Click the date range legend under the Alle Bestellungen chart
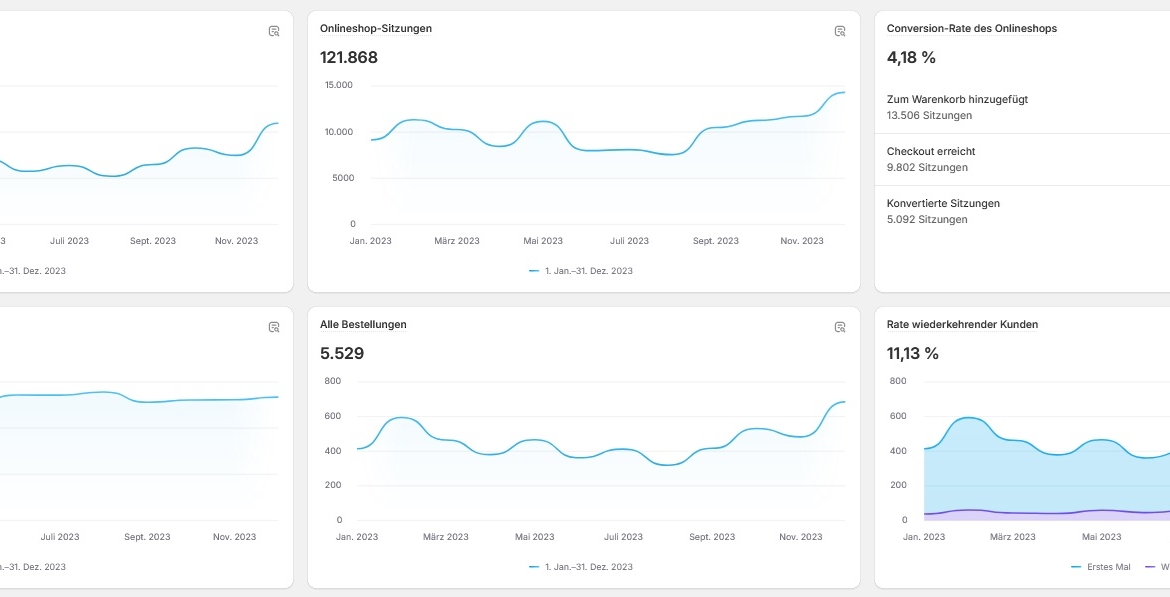 tap(581, 567)
